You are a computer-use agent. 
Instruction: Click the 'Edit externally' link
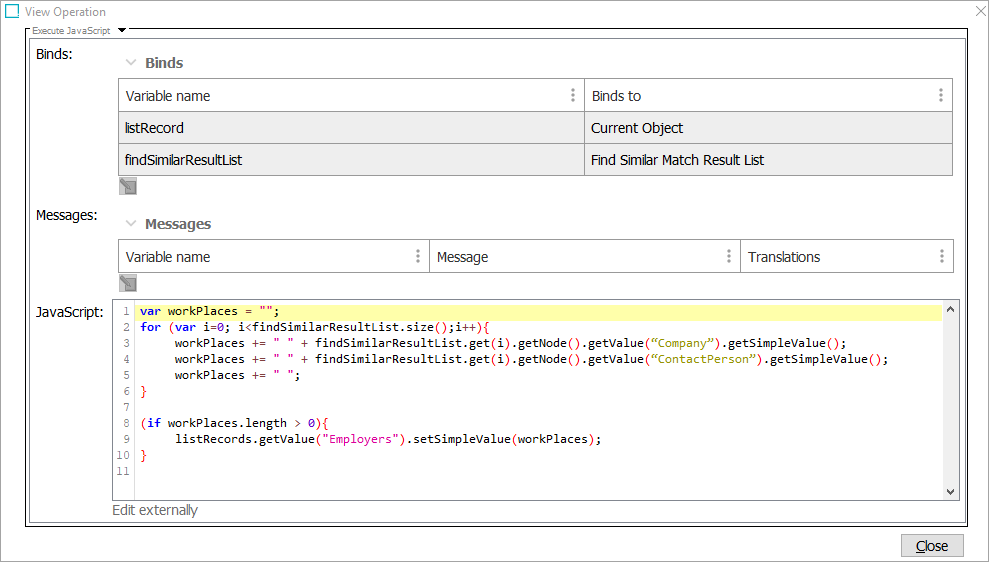(155, 510)
